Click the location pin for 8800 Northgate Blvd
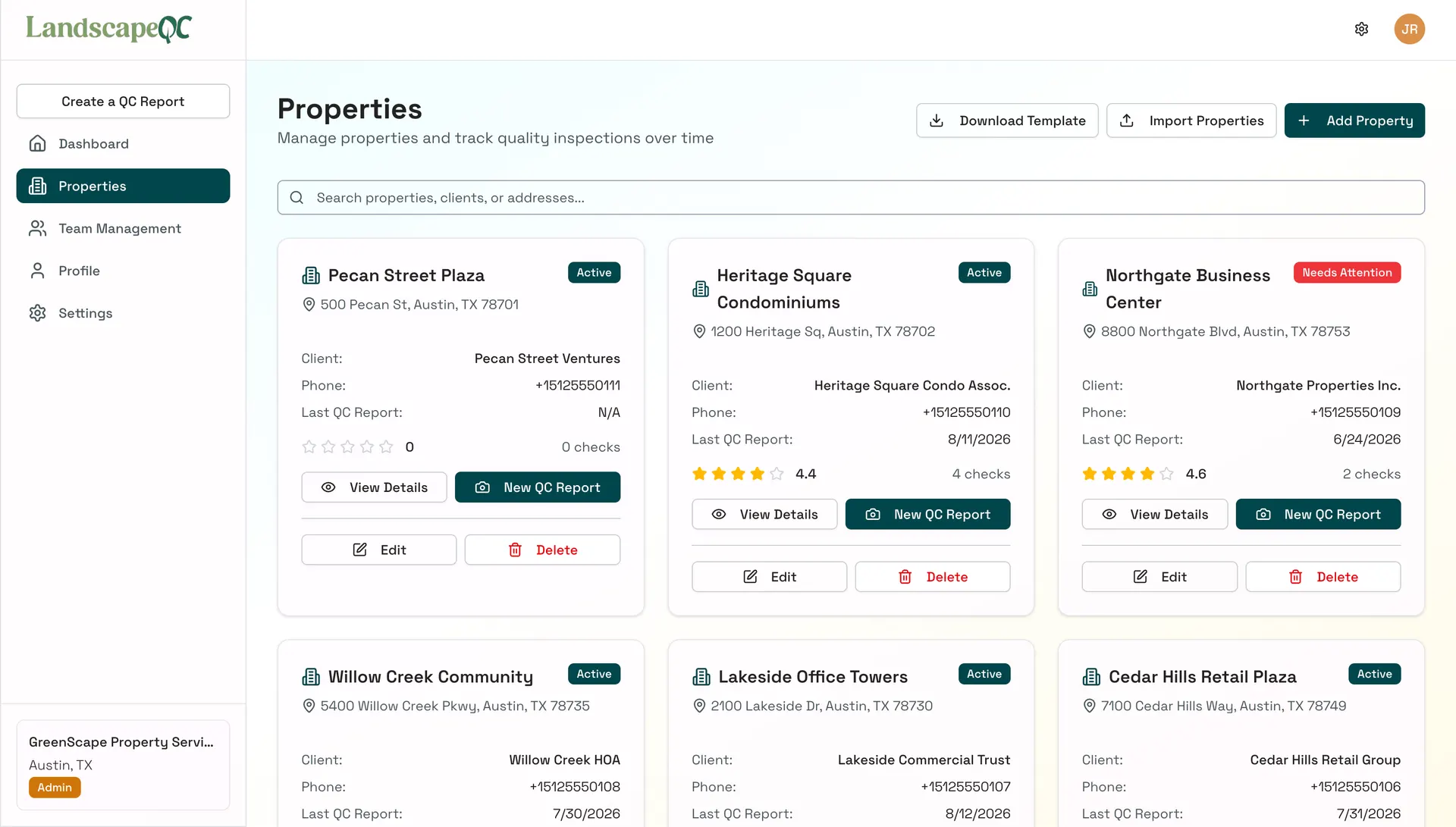1456x827 pixels. [x=1089, y=332]
